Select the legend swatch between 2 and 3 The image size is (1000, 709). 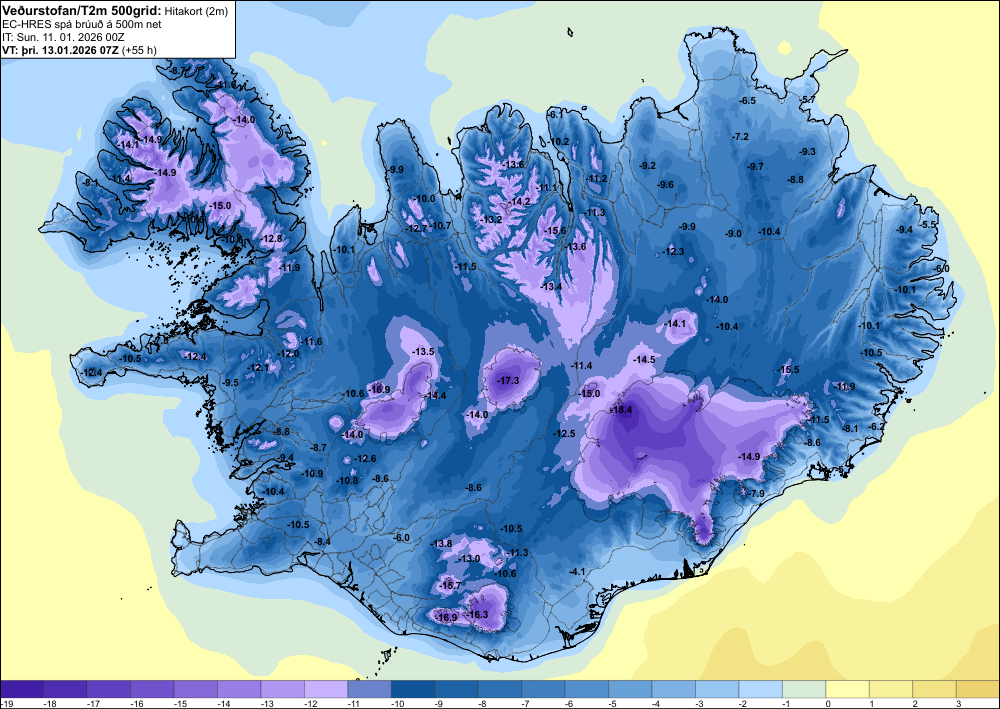coord(934,689)
